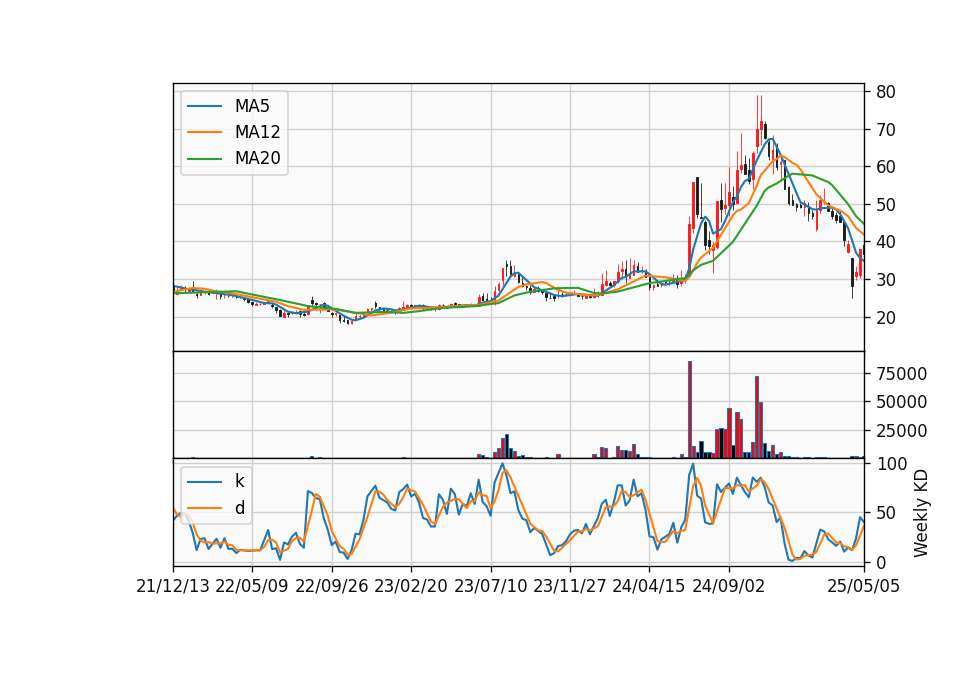Click the MA5 legend label
This screenshot has width=960, height=690.
(252, 106)
